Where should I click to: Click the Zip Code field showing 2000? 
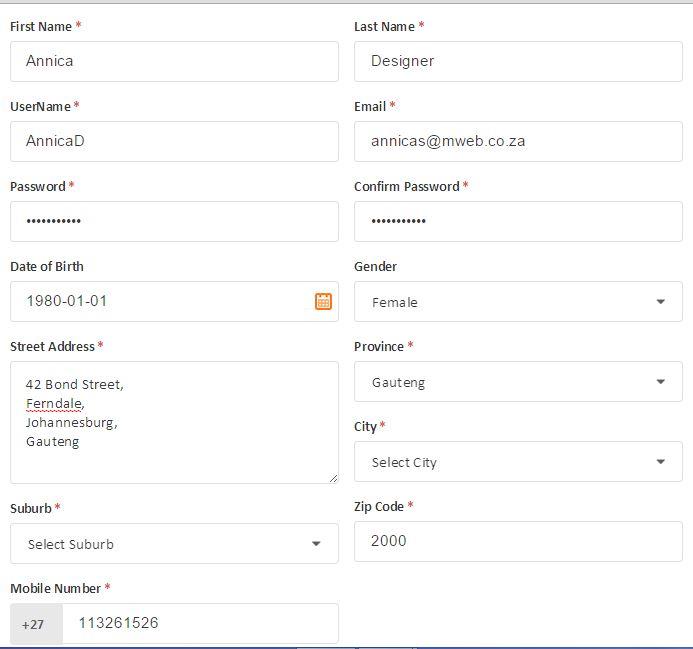click(x=518, y=541)
